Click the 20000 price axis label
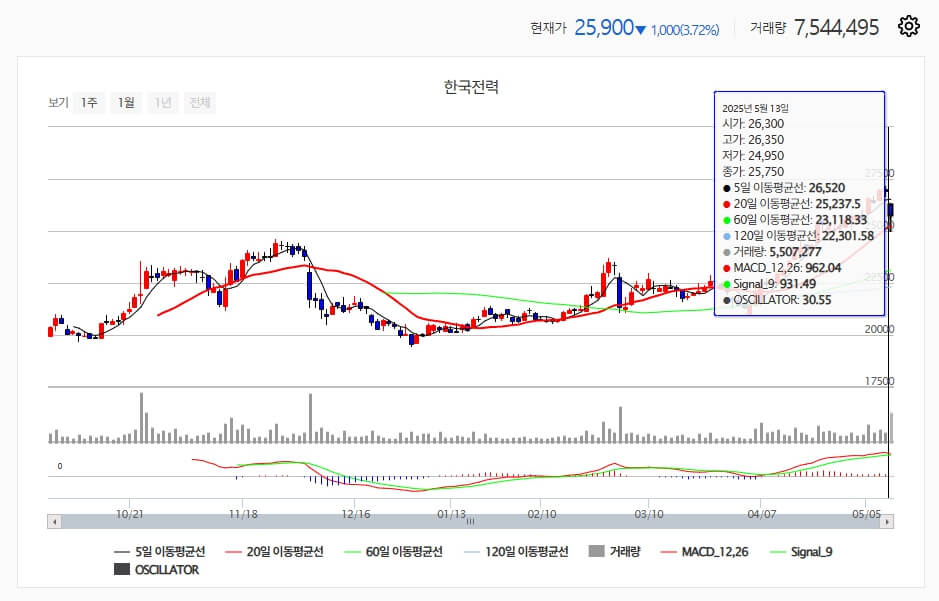 tap(879, 329)
